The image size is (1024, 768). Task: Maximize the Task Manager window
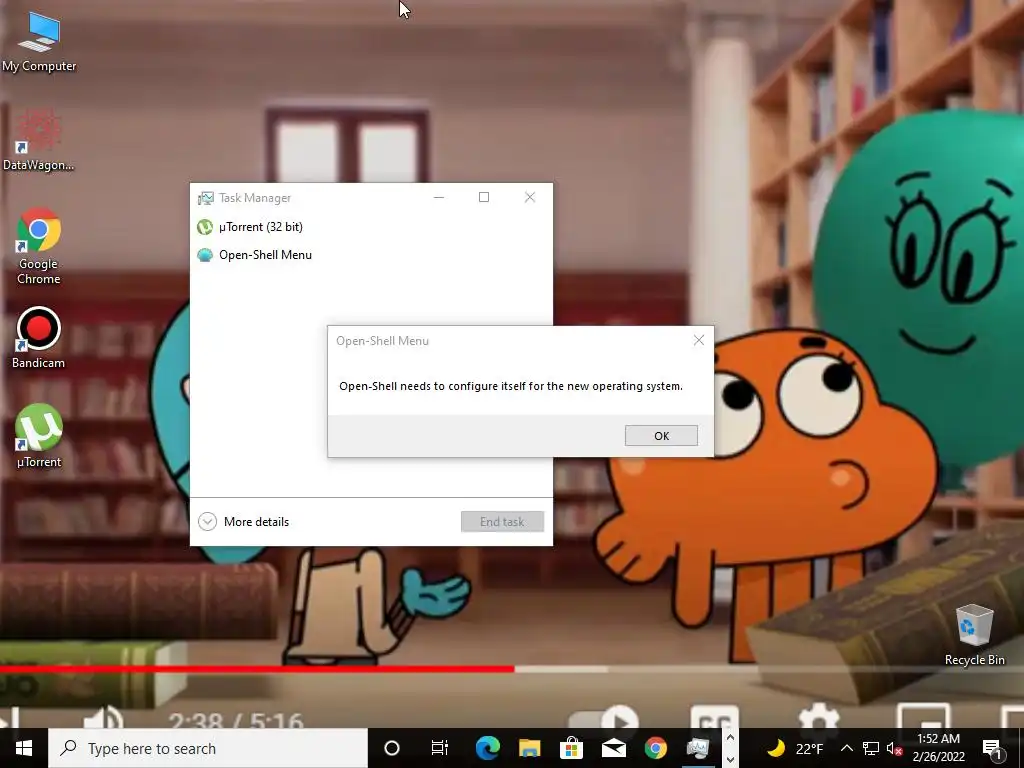pyautogui.click(x=484, y=197)
